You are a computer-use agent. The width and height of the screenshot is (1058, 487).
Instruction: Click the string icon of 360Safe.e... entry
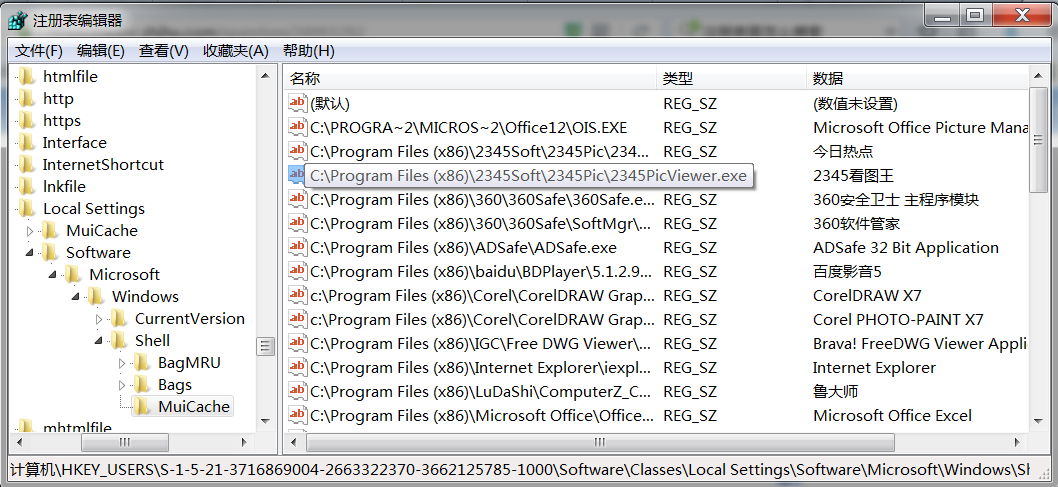[298, 200]
